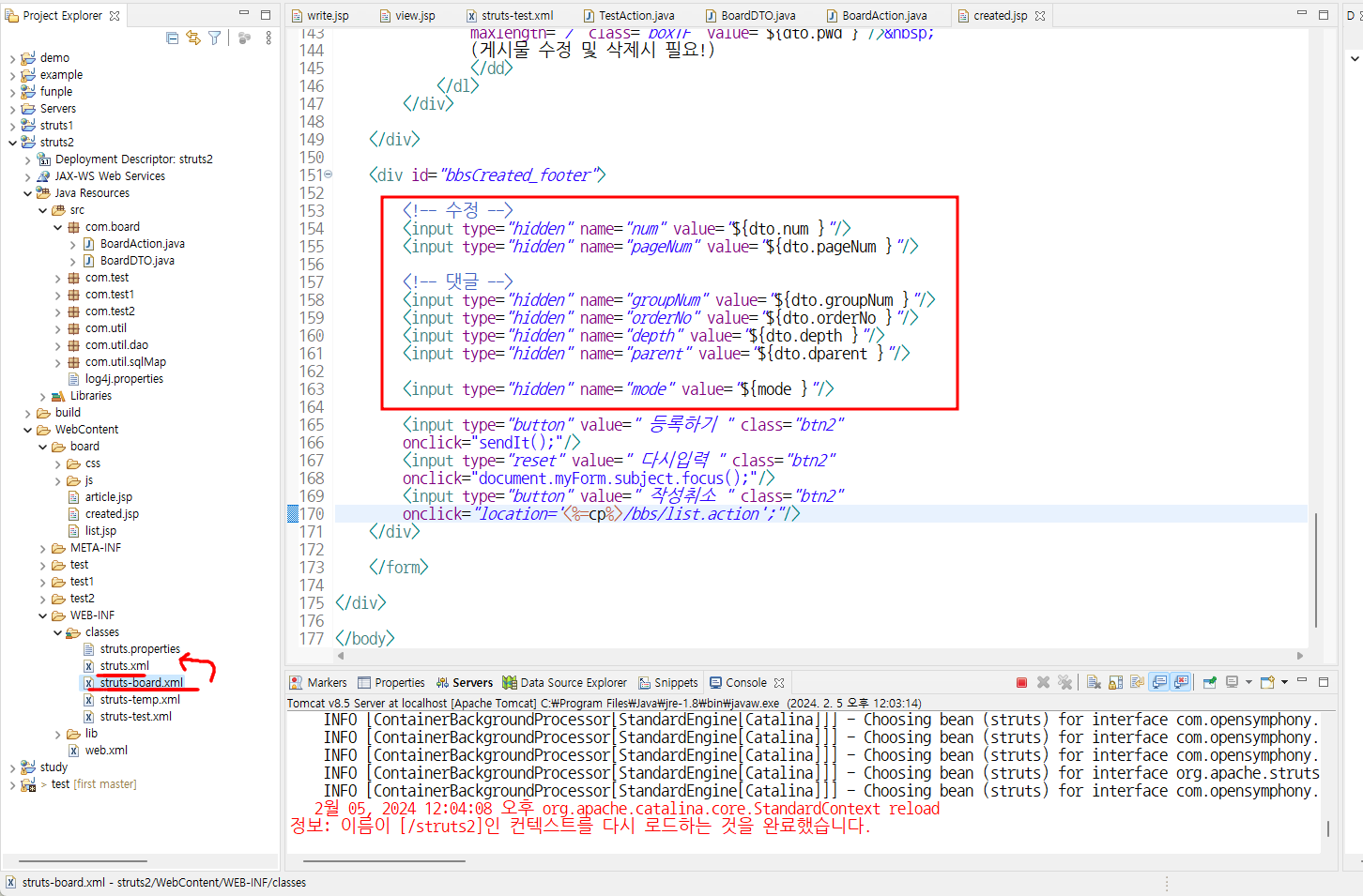Select log4j.properties in src
Image resolution: width=1363 pixels, height=896 pixels.
124,379
